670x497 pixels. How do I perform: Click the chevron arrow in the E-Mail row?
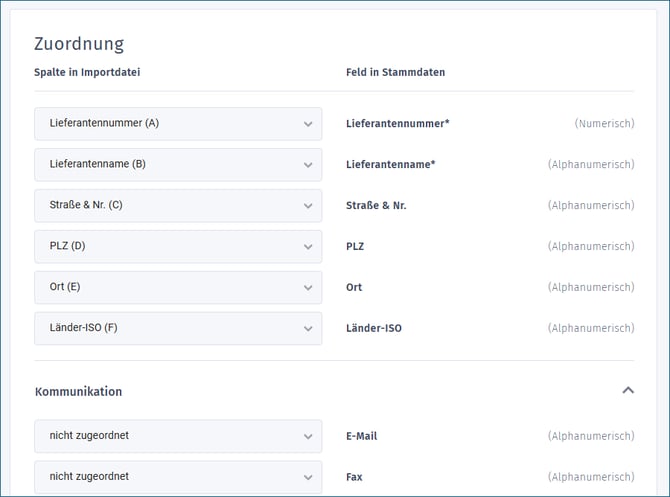point(308,437)
